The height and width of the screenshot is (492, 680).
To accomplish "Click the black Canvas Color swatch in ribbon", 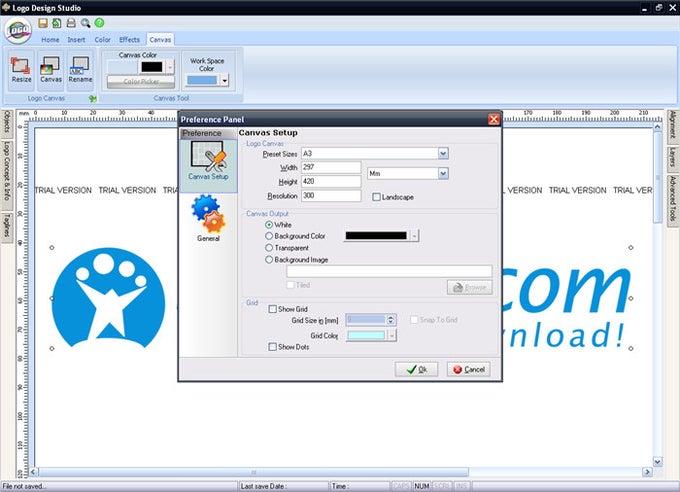I will (x=152, y=67).
